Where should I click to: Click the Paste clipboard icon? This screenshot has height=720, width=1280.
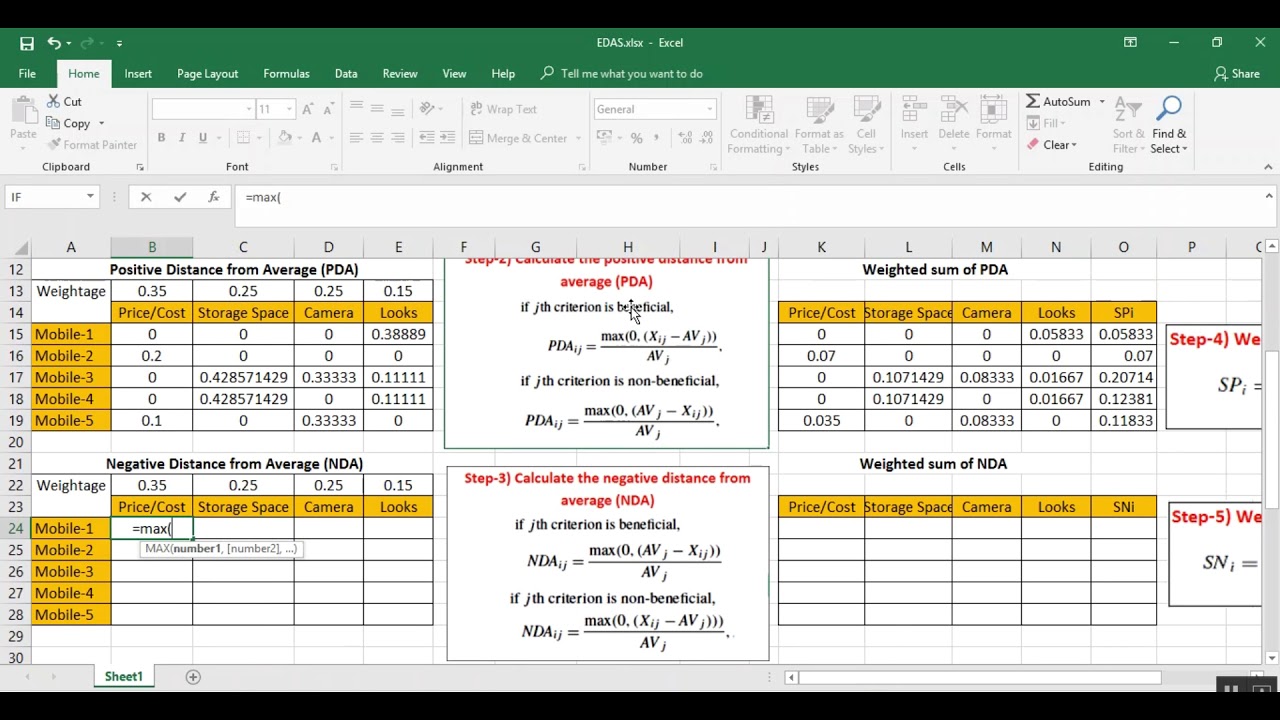coord(23,110)
